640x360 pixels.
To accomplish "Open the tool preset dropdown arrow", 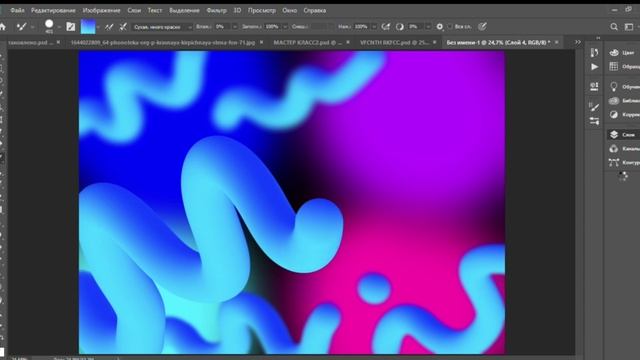I will click(32, 27).
